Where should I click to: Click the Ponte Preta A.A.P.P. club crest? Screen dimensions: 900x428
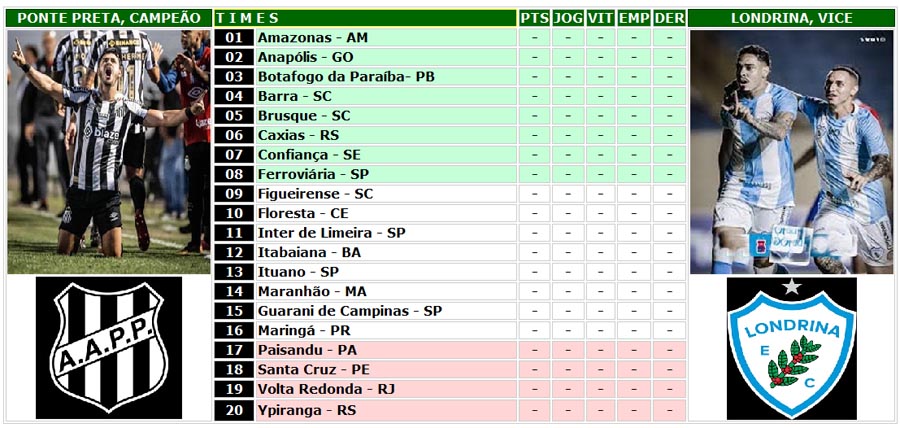point(109,348)
